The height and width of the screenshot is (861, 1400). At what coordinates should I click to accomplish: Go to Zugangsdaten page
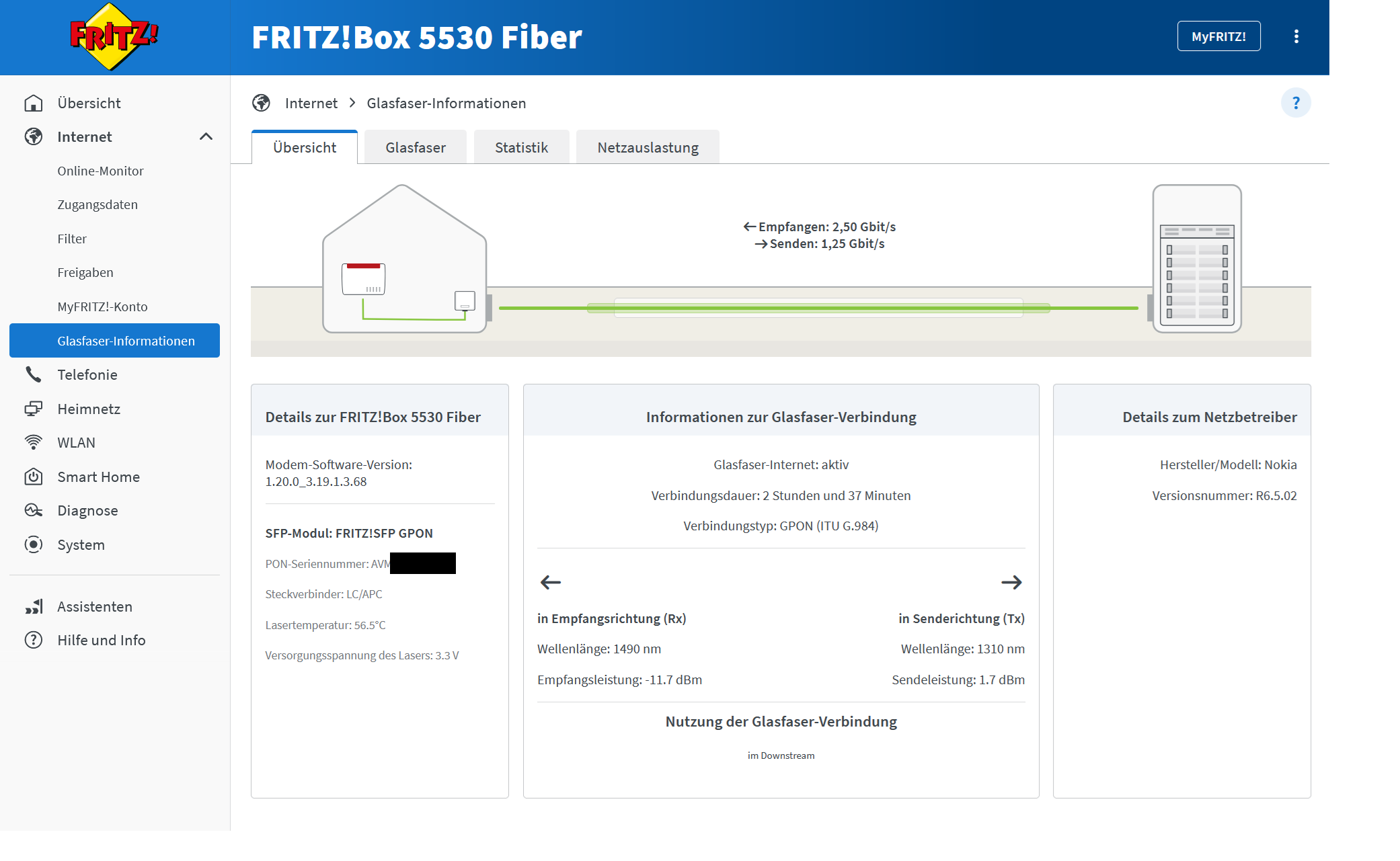98,204
